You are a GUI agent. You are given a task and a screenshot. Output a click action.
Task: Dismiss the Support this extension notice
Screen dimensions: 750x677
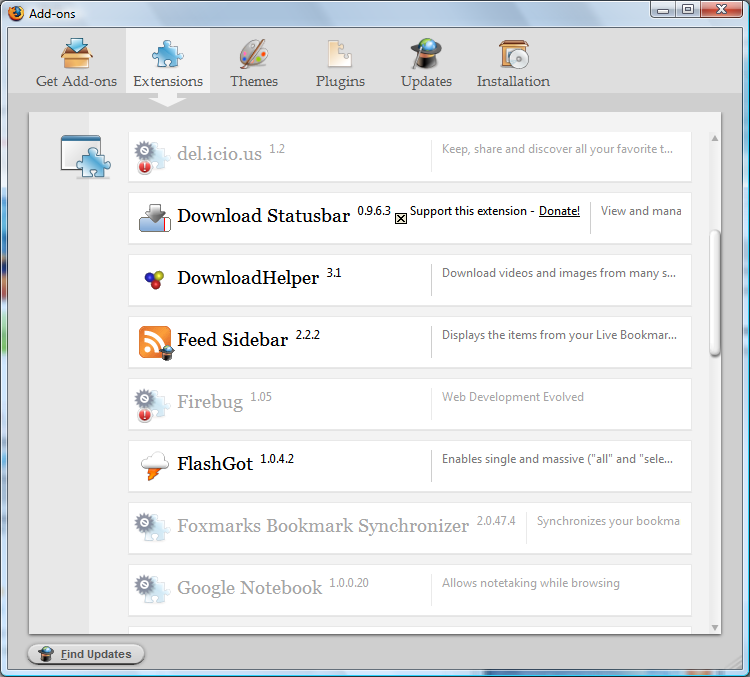(x=401, y=219)
